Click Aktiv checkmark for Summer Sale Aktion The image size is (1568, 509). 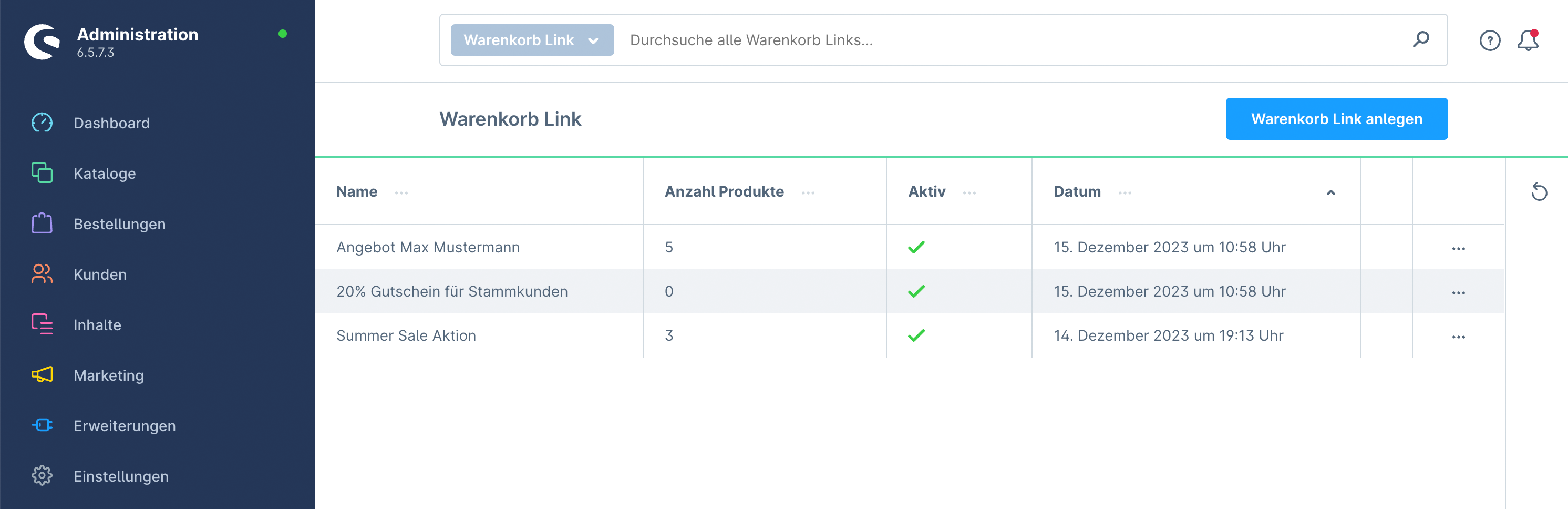pyautogui.click(x=916, y=335)
